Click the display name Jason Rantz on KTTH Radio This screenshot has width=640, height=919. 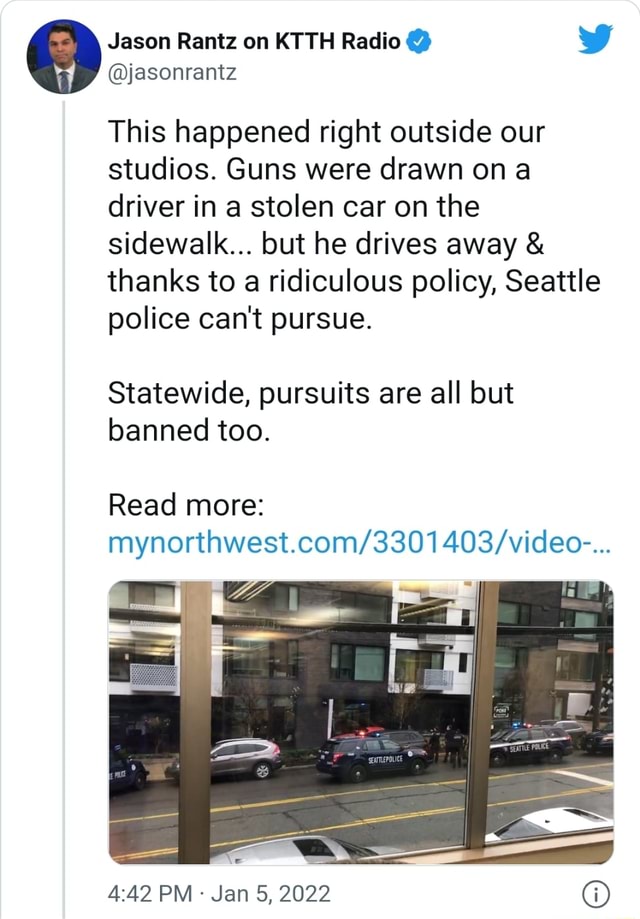pos(254,41)
